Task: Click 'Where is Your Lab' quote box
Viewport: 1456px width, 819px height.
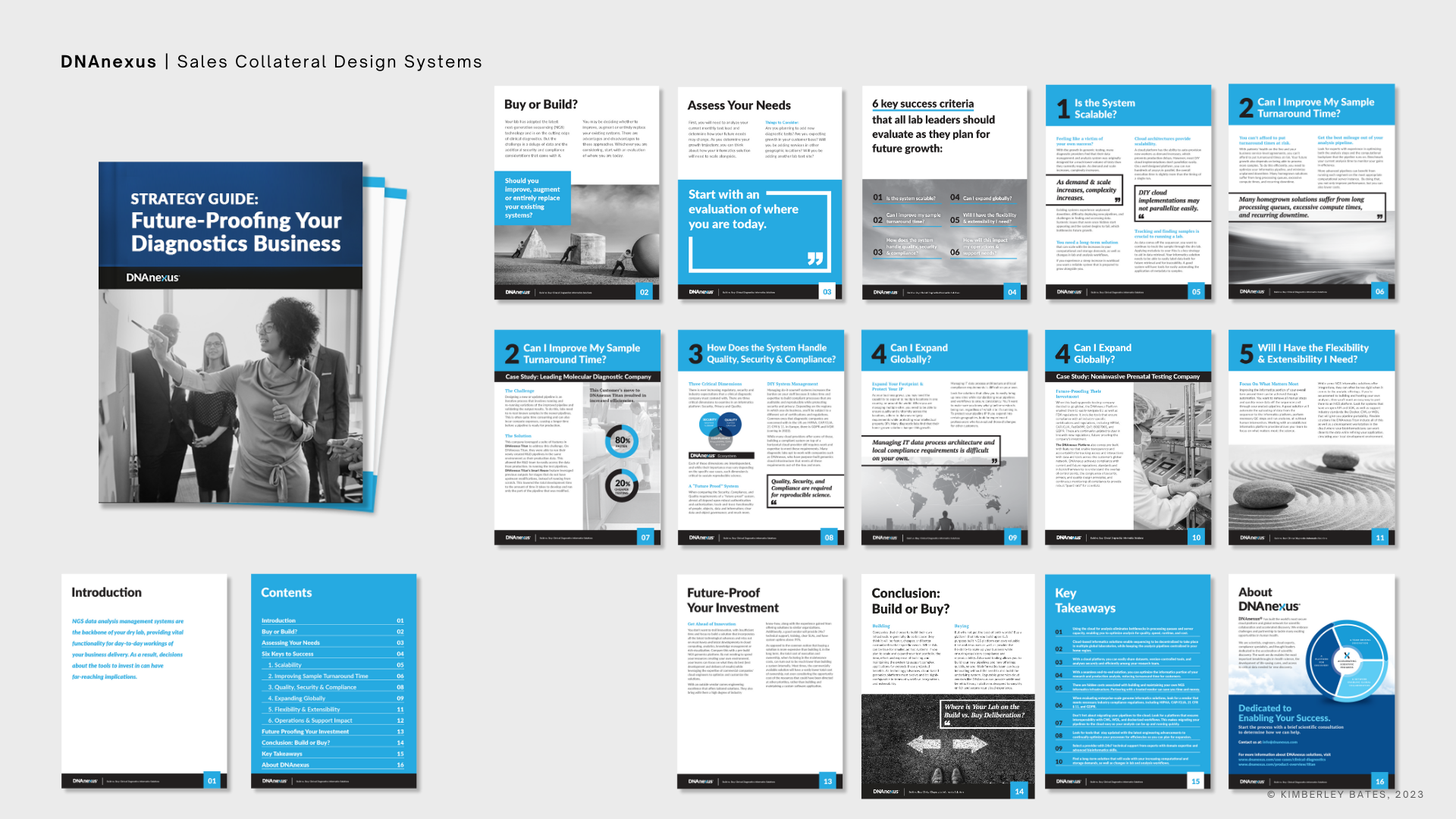Action: point(987,714)
